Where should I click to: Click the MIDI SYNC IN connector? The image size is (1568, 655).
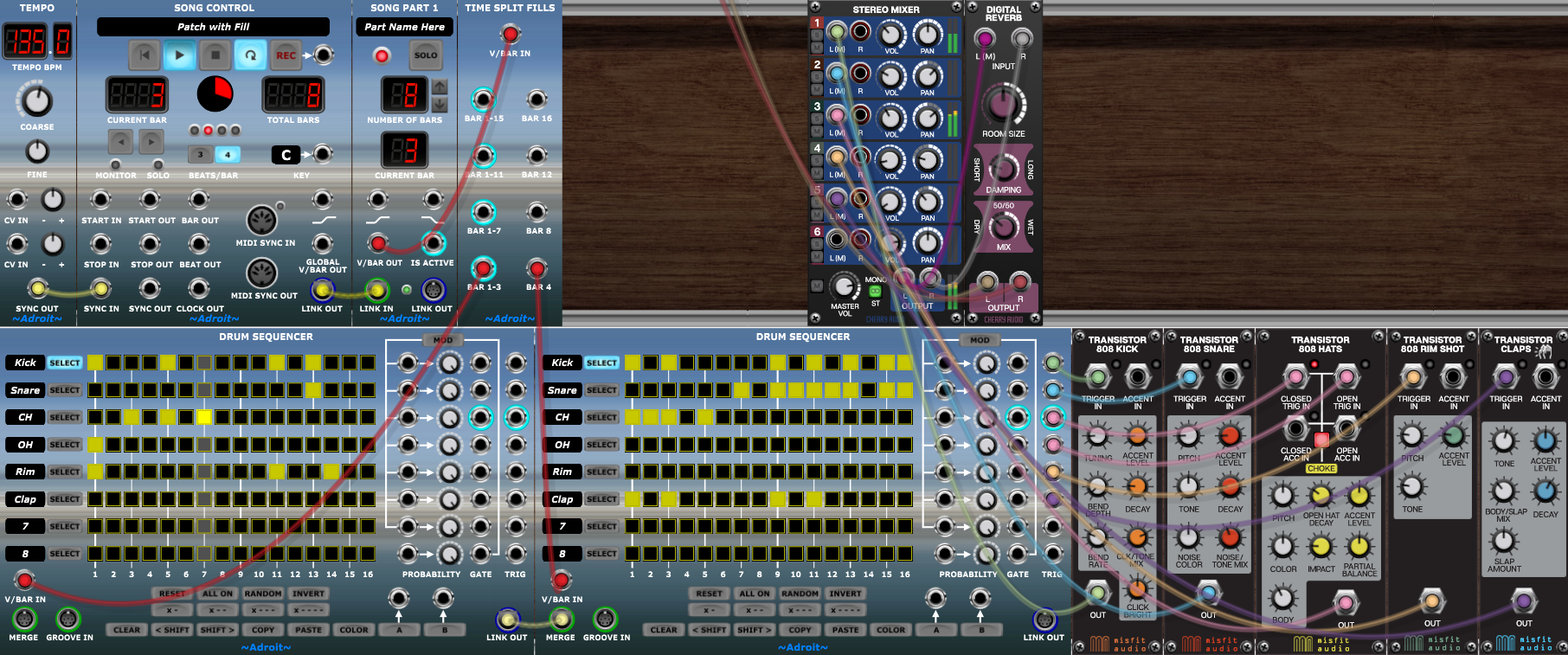(x=261, y=221)
